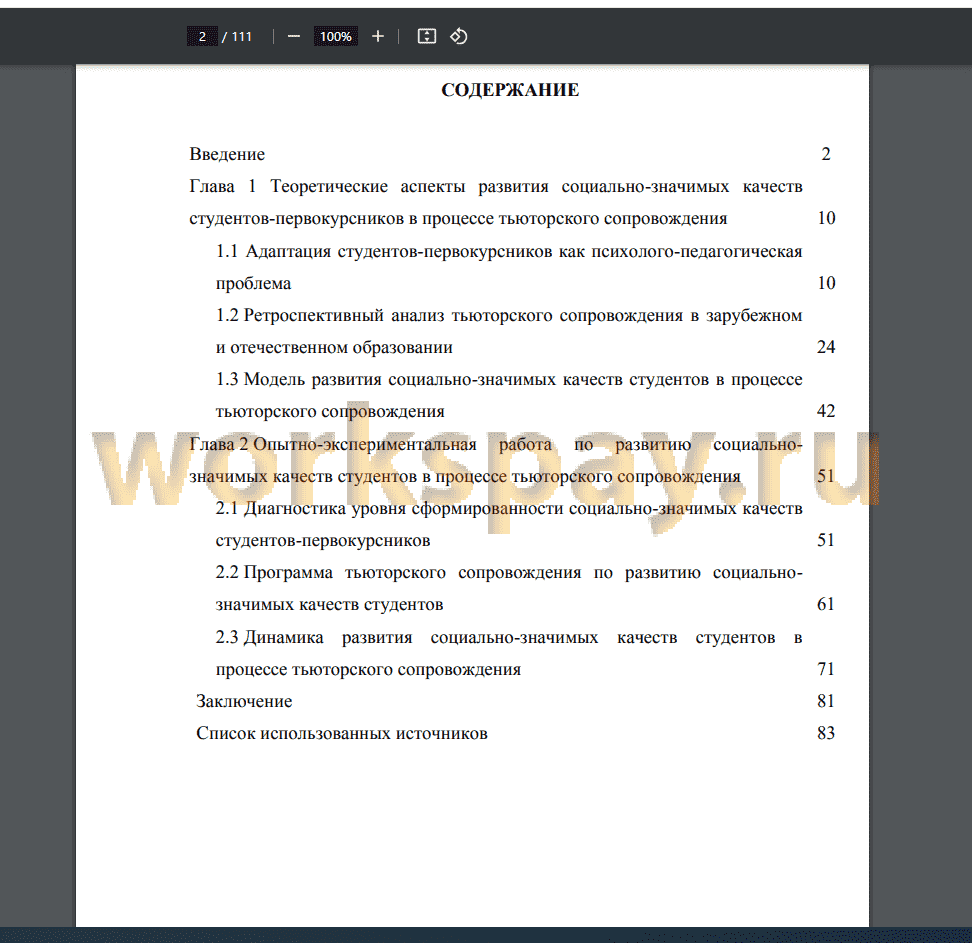Click entry 1.1 Адаптация студентов-первокурсников
This screenshot has height=943, width=972.
(x=509, y=251)
